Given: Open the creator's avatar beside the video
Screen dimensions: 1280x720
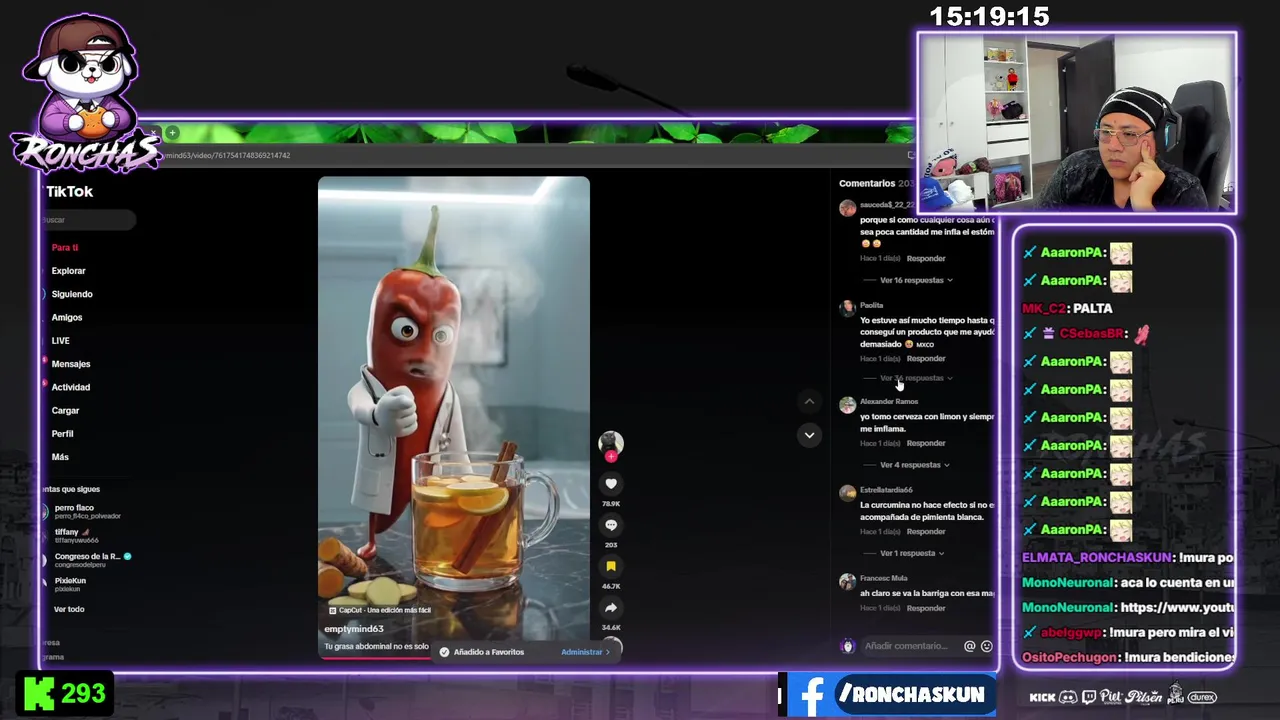Looking at the screenshot, I should point(611,442).
